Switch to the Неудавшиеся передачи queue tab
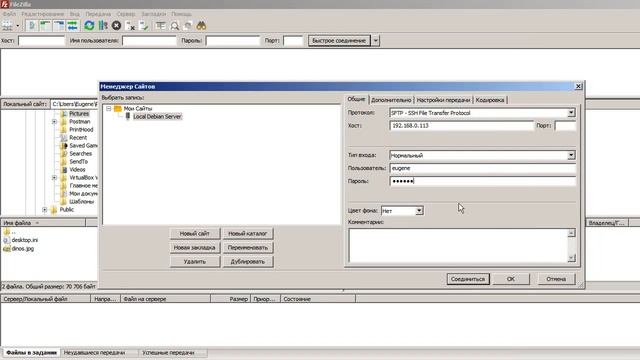 94,353
